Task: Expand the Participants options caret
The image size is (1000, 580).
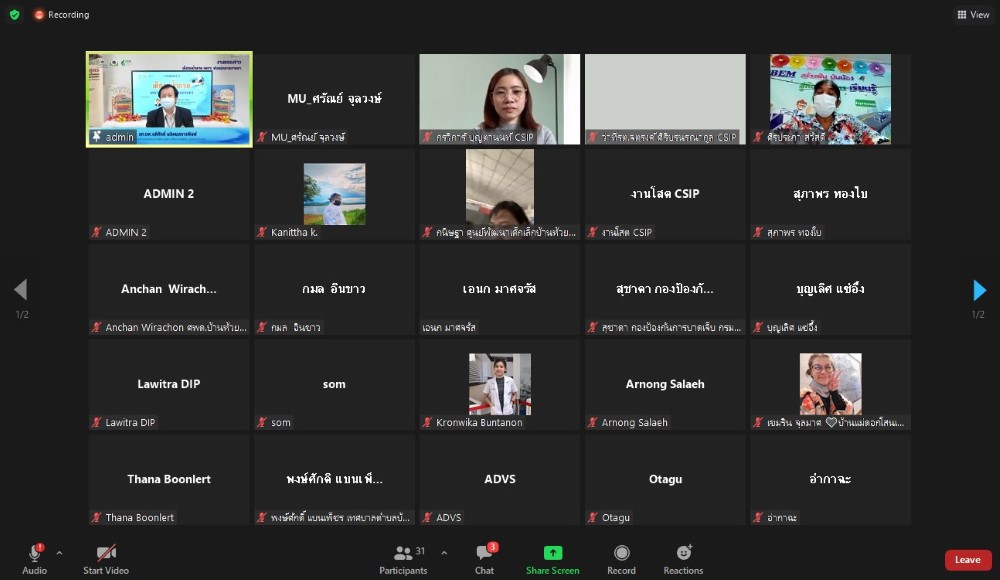Action: click(x=444, y=552)
